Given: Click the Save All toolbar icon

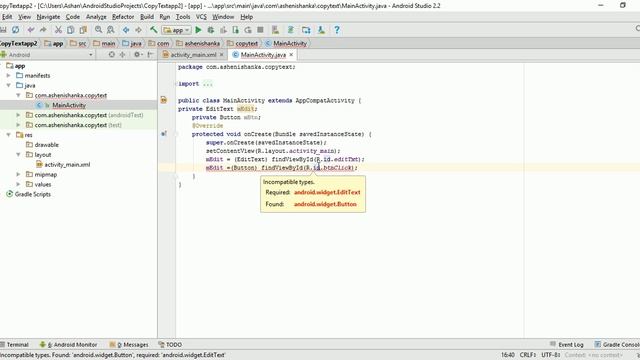Looking at the screenshot, I should [3, 30].
